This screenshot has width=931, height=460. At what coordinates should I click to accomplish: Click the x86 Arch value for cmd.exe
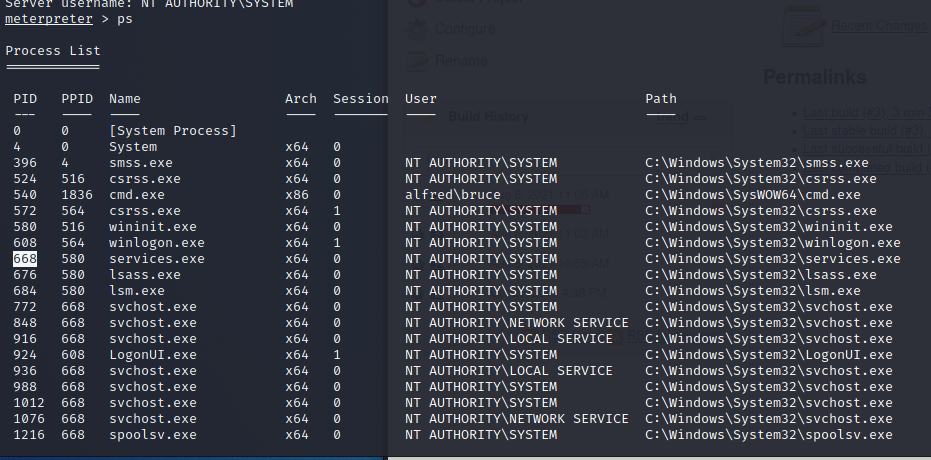pos(297,195)
